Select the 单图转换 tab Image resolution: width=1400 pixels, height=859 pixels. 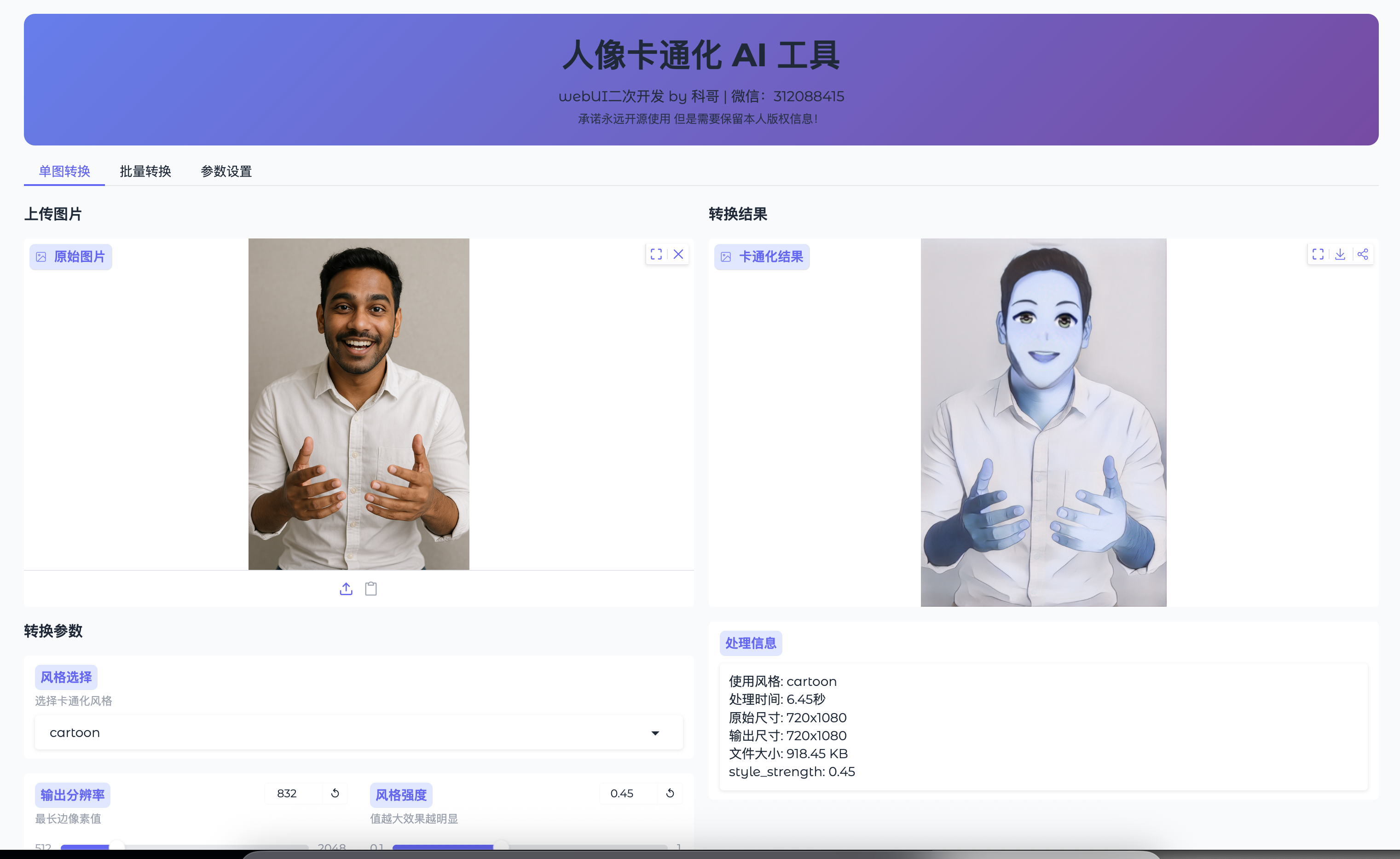pyautogui.click(x=64, y=171)
